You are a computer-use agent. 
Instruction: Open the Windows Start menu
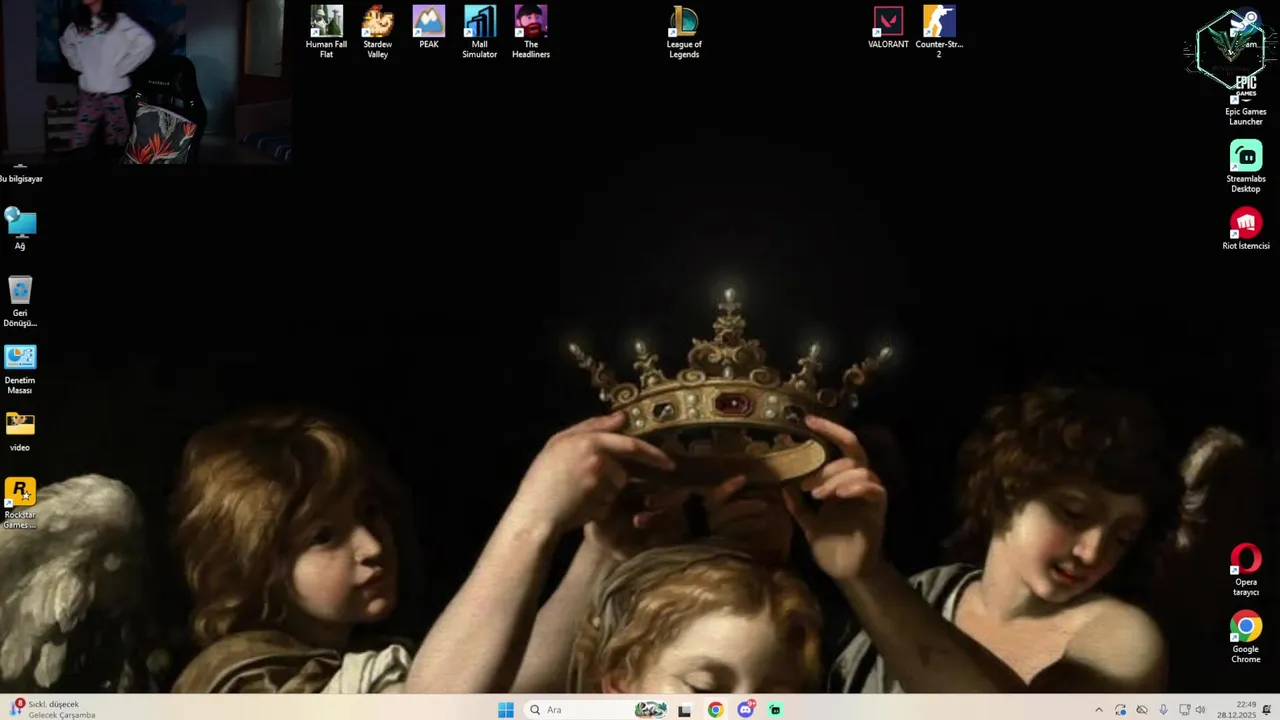tap(506, 710)
